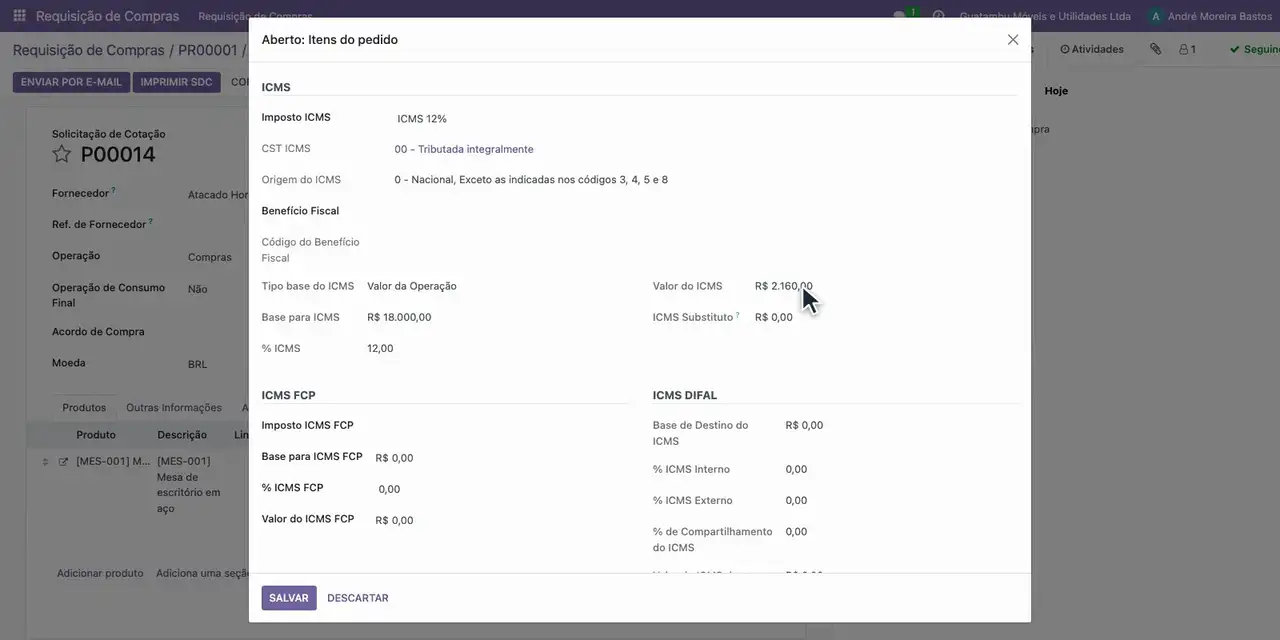Edit the % ICMS FCP field
The width and height of the screenshot is (1280, 640).
pos(500,489)
